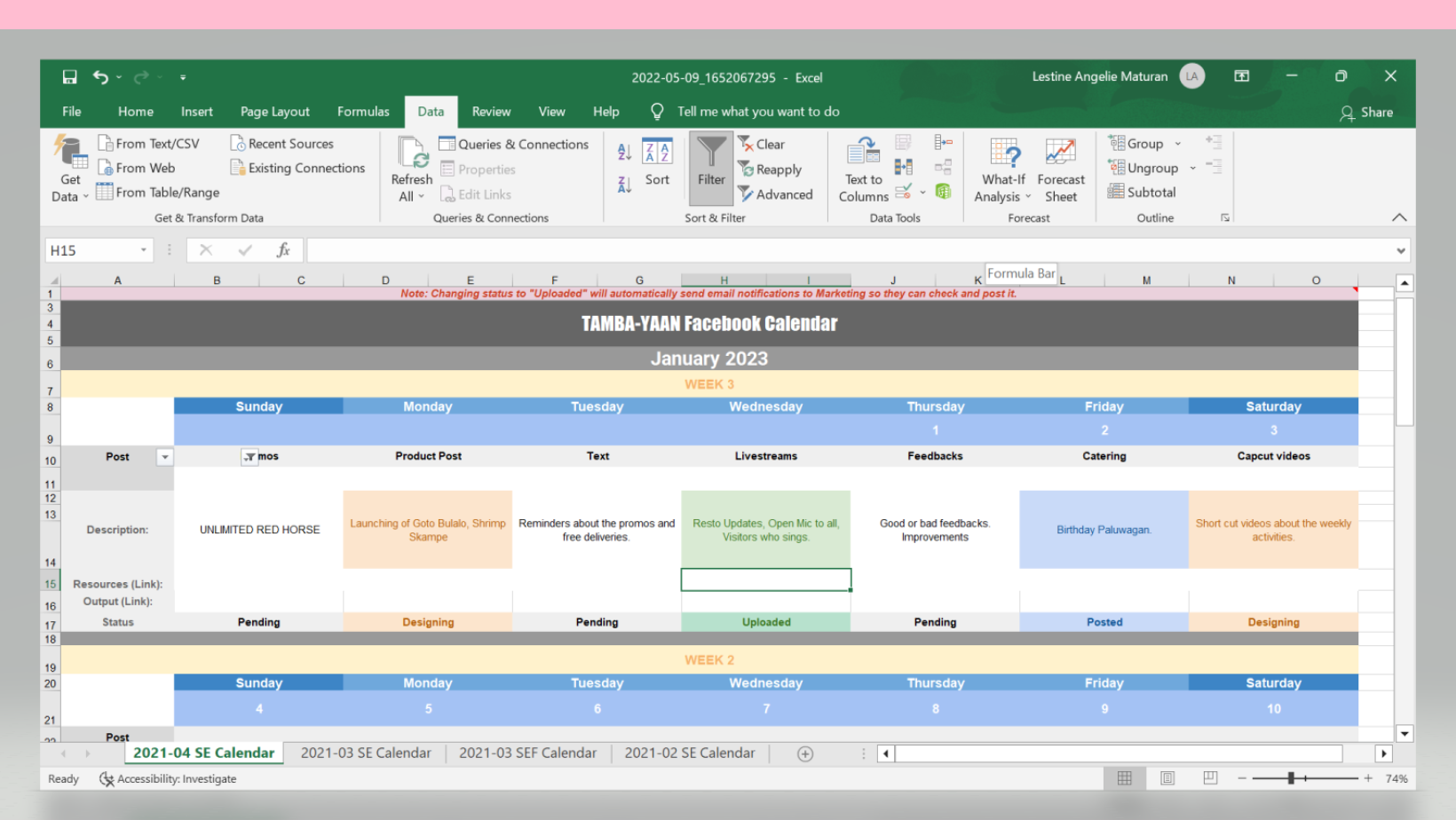Import From Table/Range
The width and height of the screenshot is (1456, 820).
click(158, 192)
